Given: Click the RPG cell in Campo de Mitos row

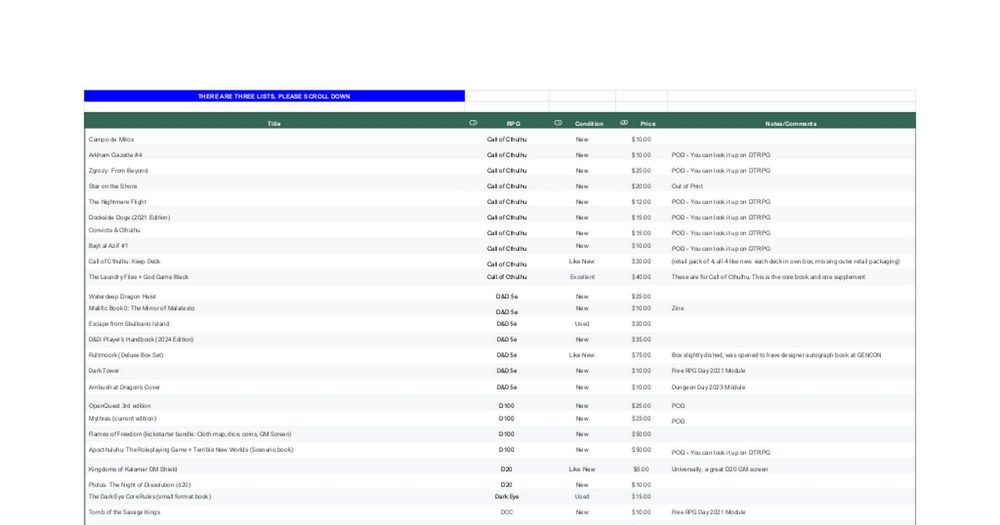Looking at the screenshot, I should click(x=507, y=139).
